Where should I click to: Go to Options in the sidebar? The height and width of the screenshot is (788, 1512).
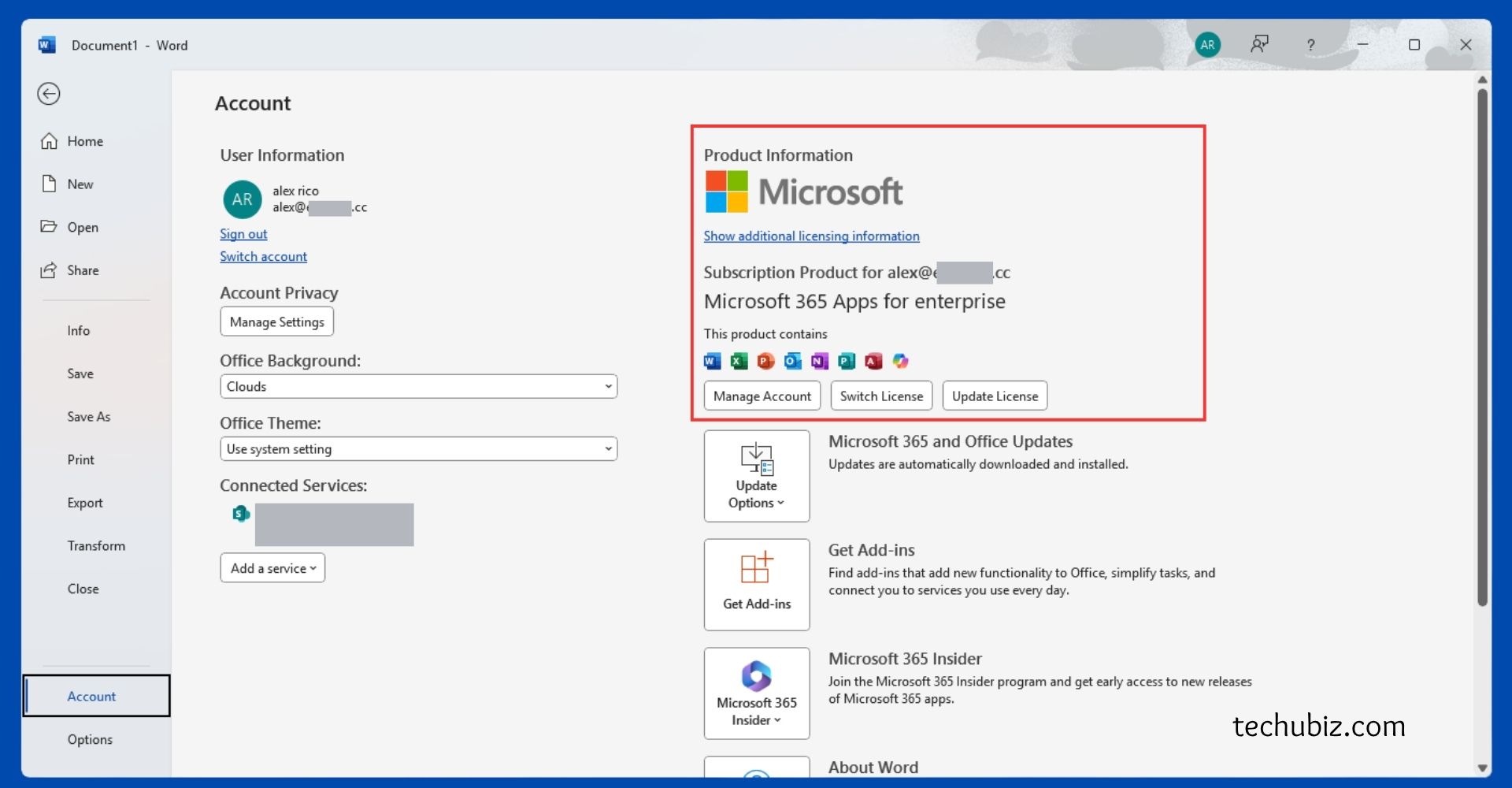tap(90, 739)
